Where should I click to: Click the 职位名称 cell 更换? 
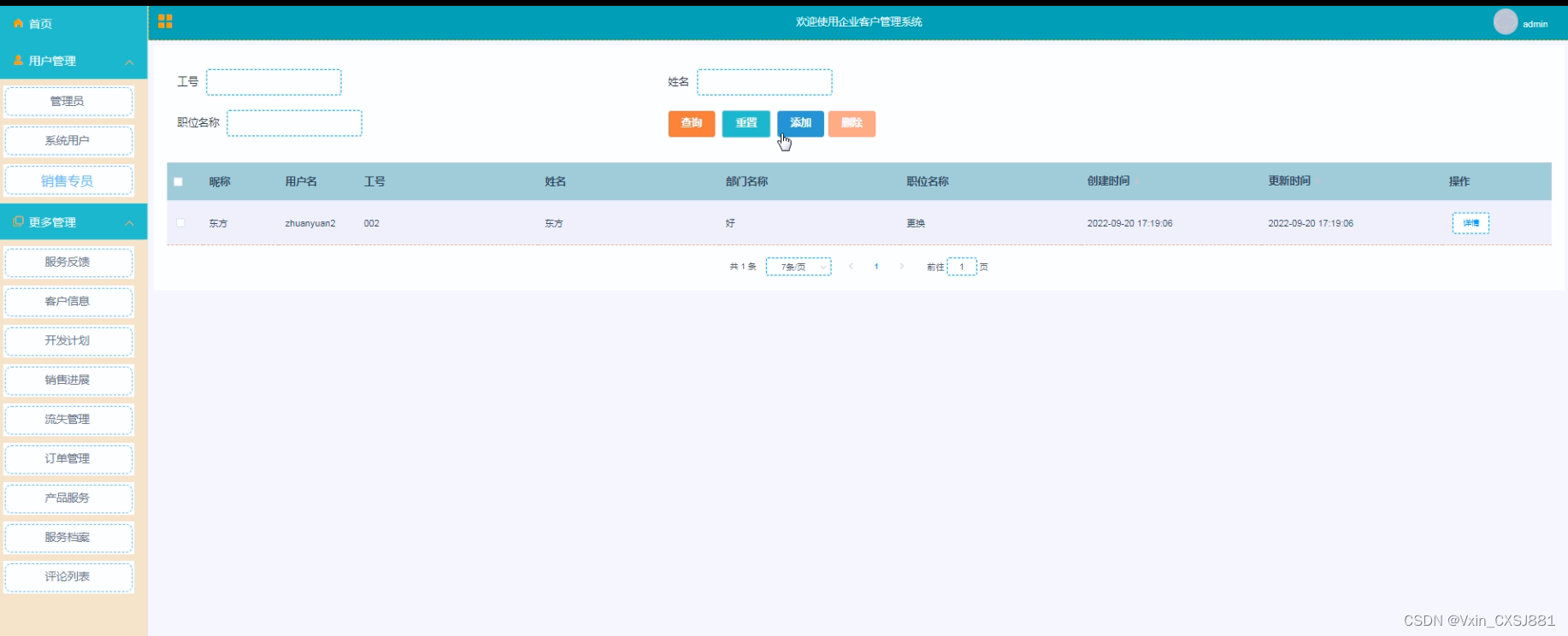916,223
